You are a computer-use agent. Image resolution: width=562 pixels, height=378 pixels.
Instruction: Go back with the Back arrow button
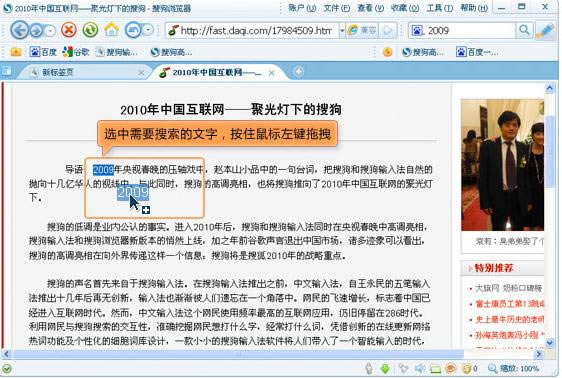[19, 30]
